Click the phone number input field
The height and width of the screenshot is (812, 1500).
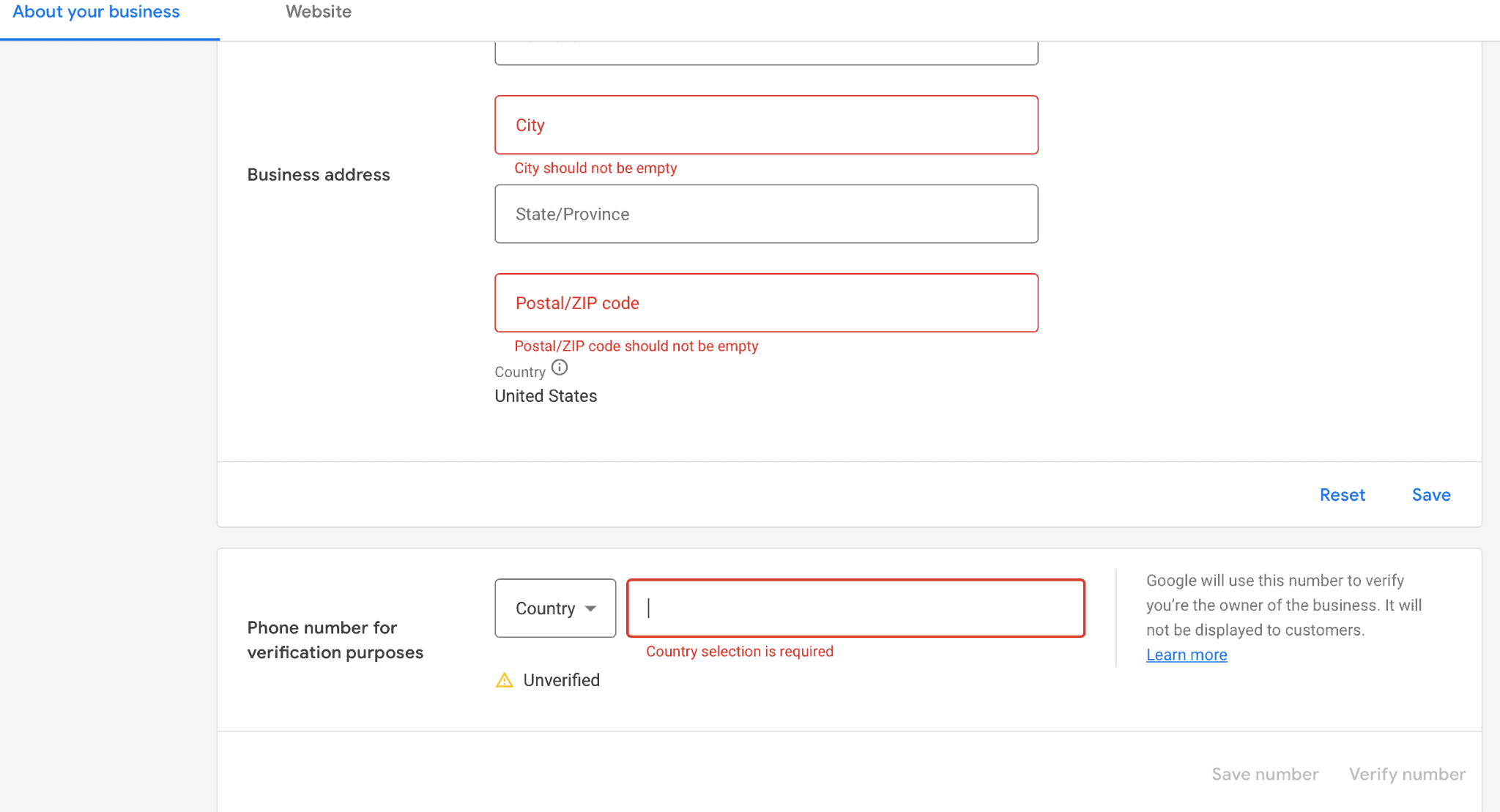tap(856, 608)
